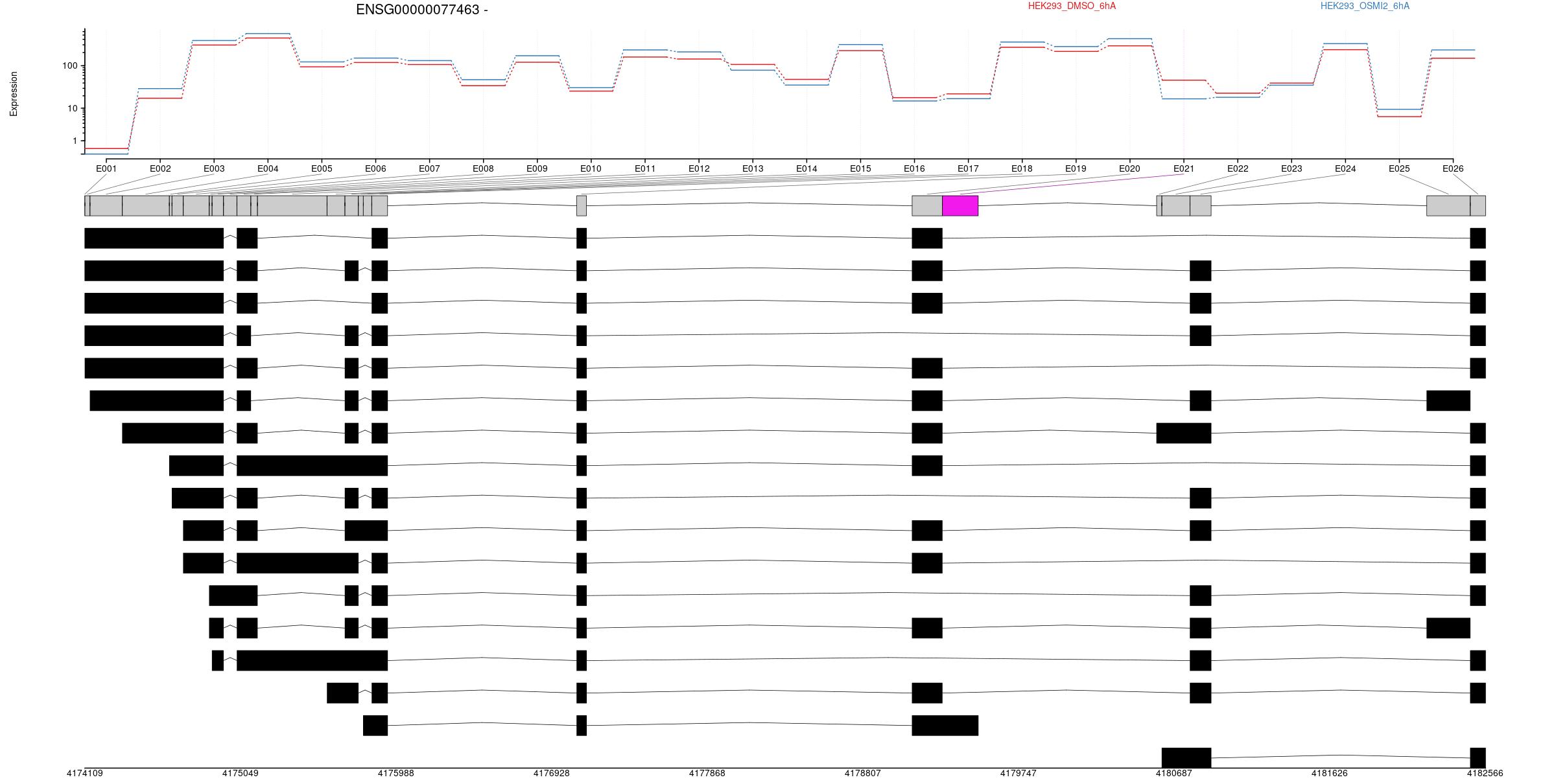Select exon bin label E006
Image resolution: width=1556 pixels, height=784 pixels.
tap(375, 168)
